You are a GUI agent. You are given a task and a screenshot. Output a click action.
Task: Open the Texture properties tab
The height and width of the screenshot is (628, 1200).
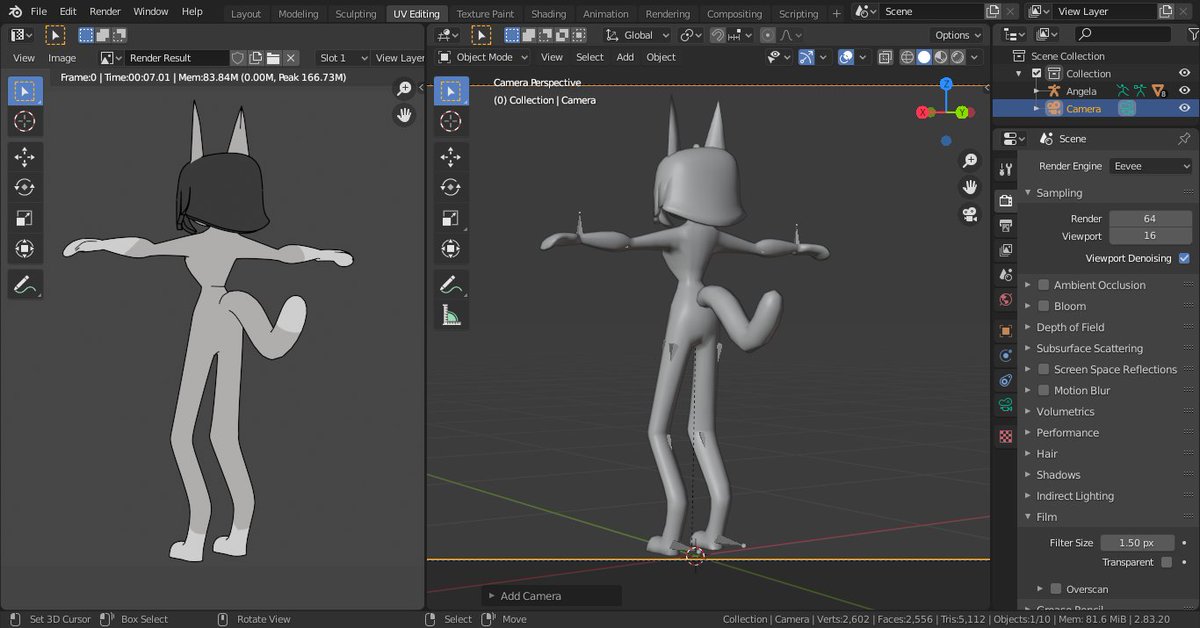click(x=1006, y=436)
